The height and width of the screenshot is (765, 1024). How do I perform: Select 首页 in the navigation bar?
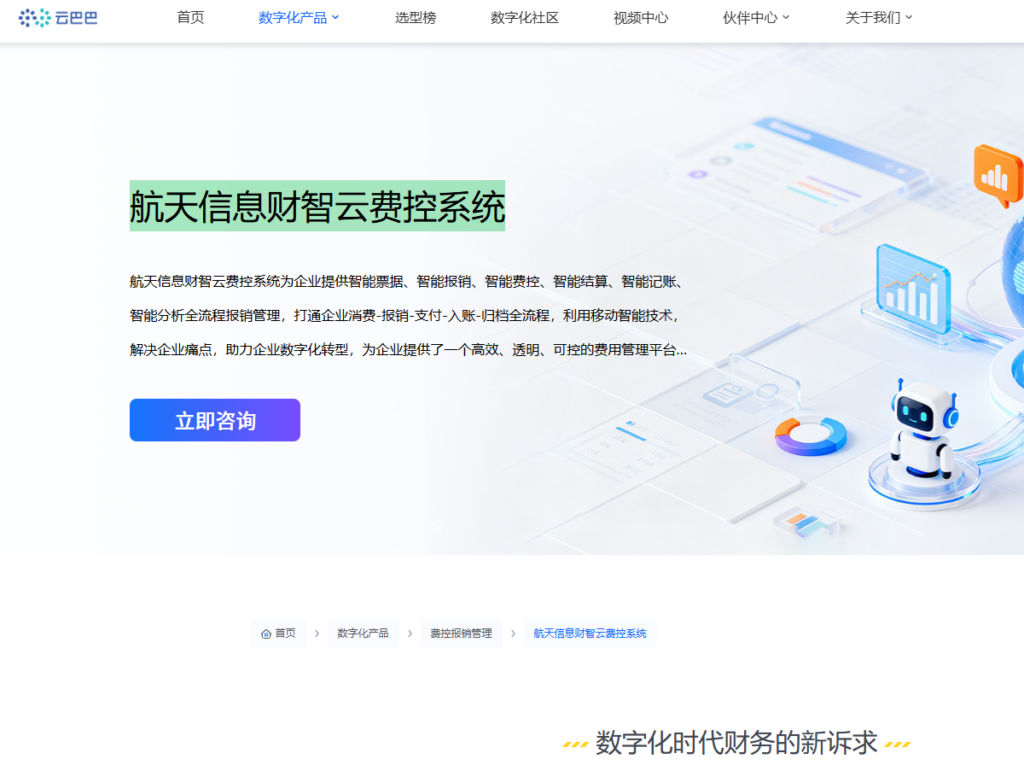click(190, 17)
